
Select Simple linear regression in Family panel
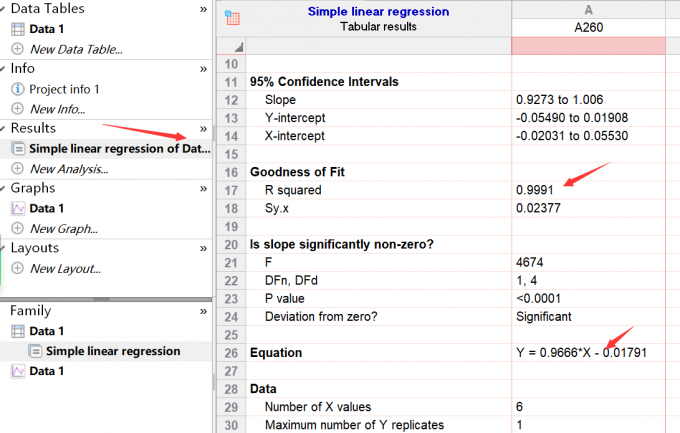(x=112, y=351)
